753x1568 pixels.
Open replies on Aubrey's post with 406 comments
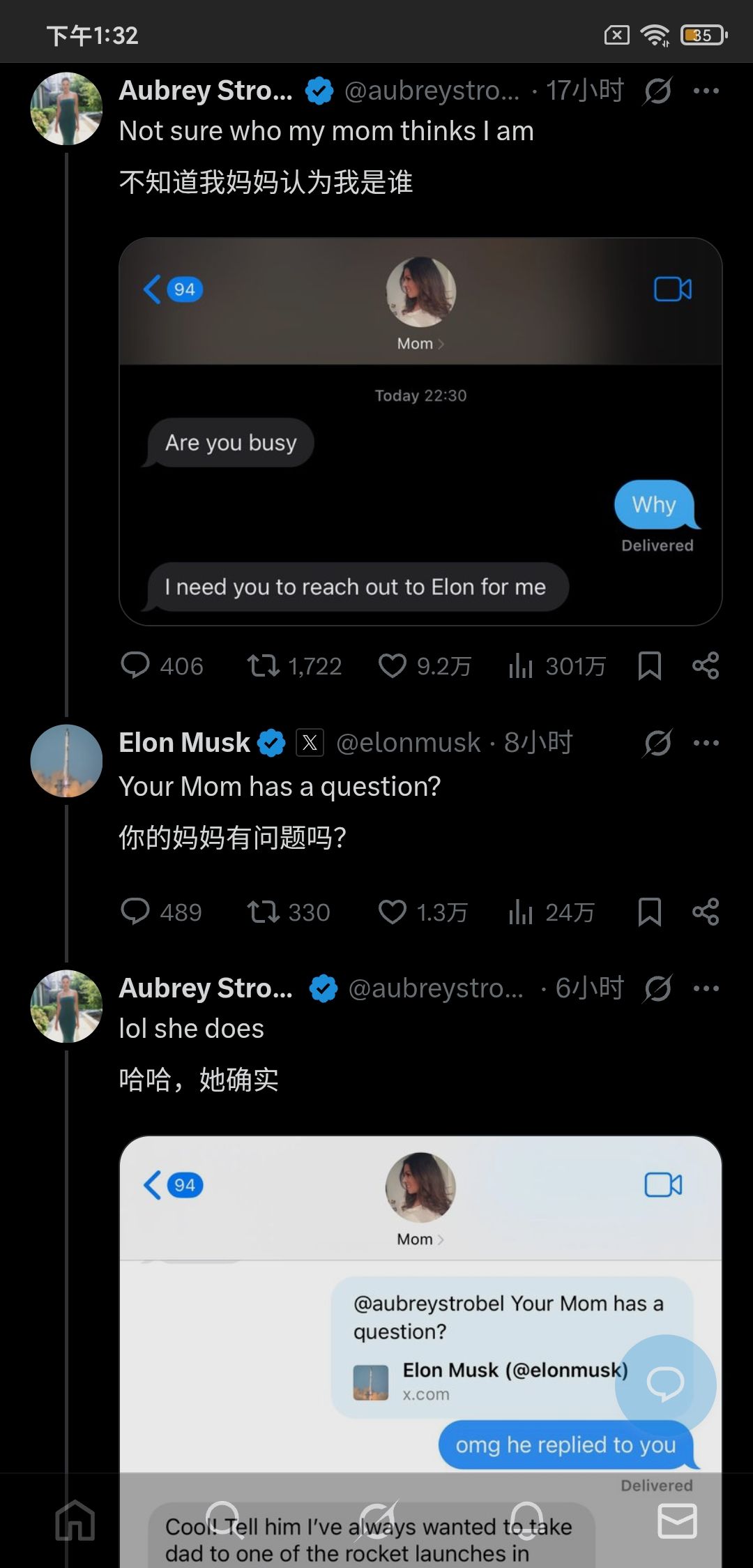click(135, 666)
